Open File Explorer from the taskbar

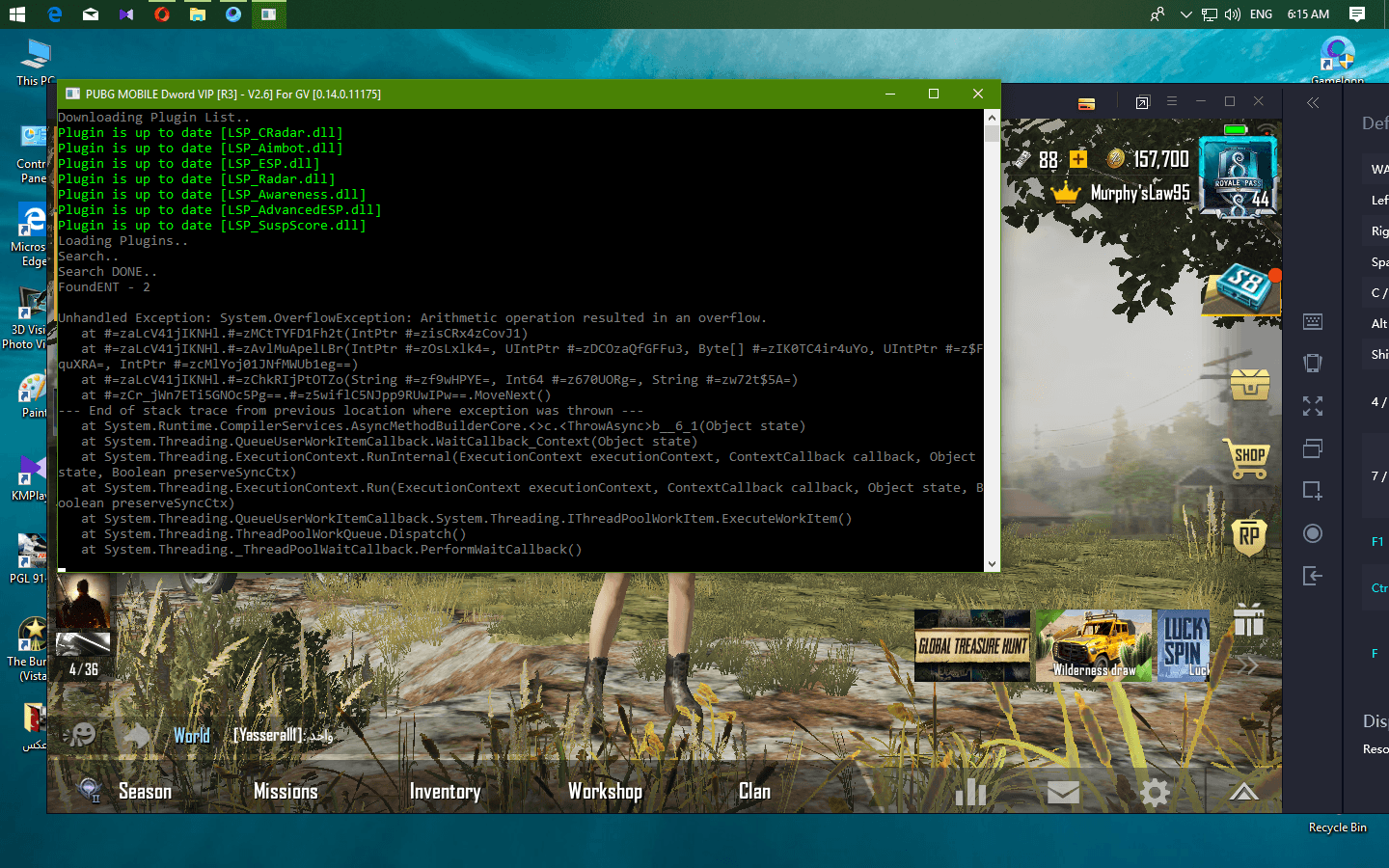pyautogui.click(x=198, y=14)
